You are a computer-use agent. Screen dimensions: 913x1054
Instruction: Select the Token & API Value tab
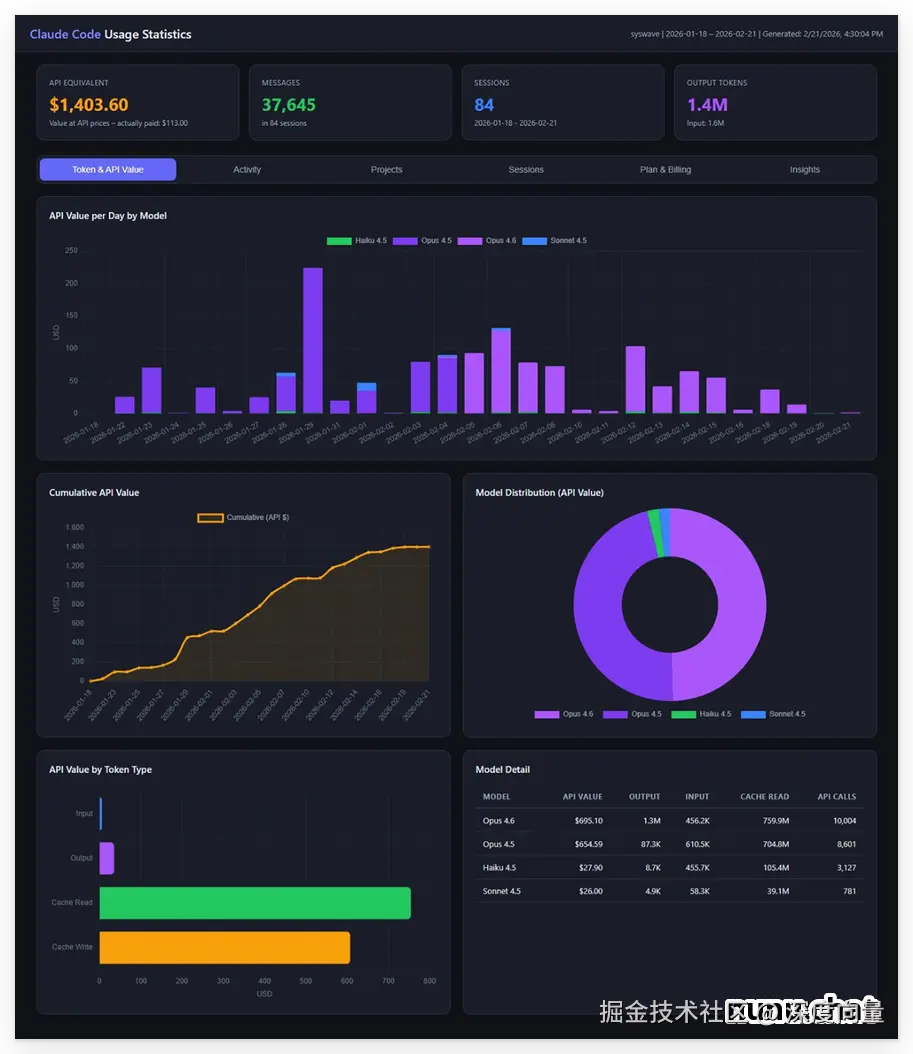(107, 169)
